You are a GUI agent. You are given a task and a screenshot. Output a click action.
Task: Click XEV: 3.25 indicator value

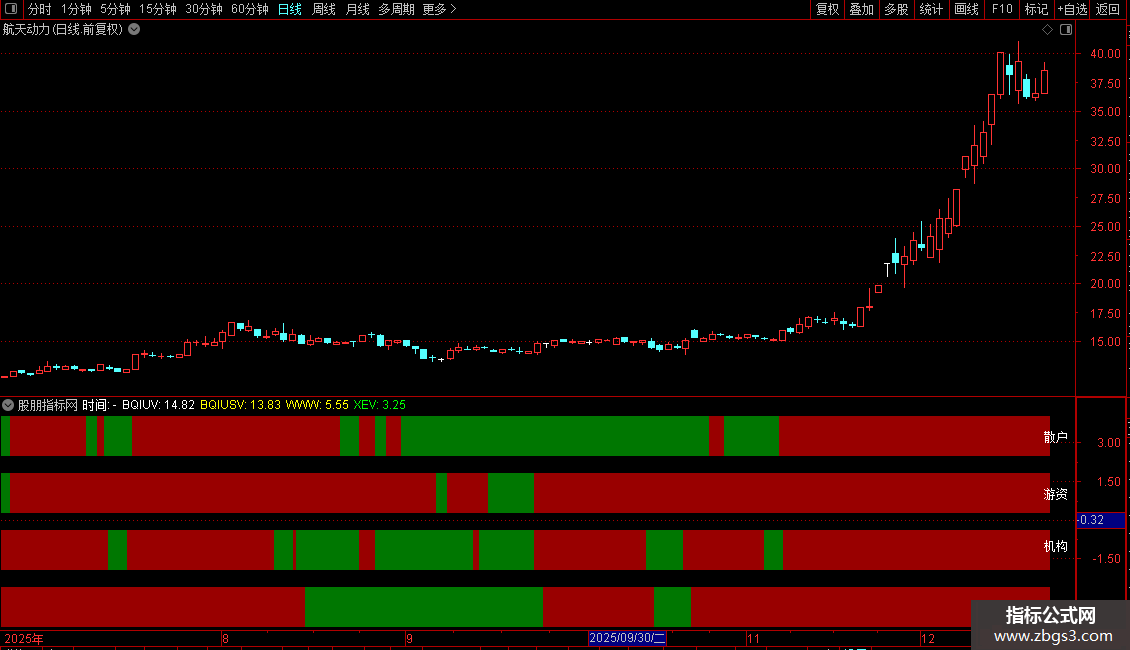pyautogui.click(x=379, y=405)
